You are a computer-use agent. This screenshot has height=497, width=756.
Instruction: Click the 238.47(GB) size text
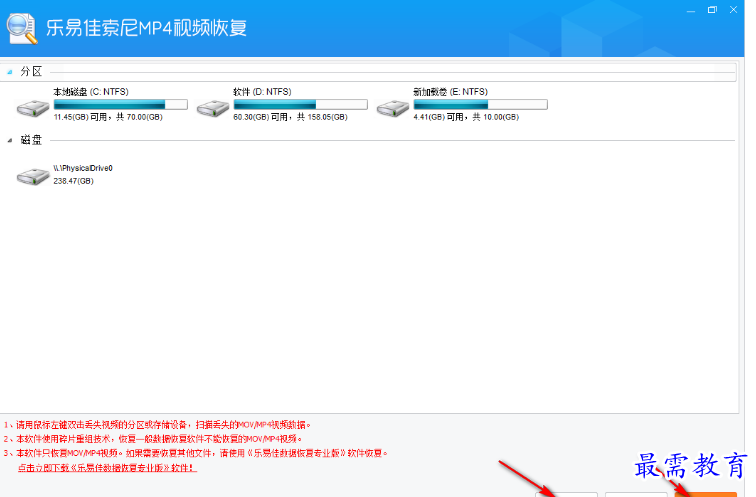click(73, 181)
